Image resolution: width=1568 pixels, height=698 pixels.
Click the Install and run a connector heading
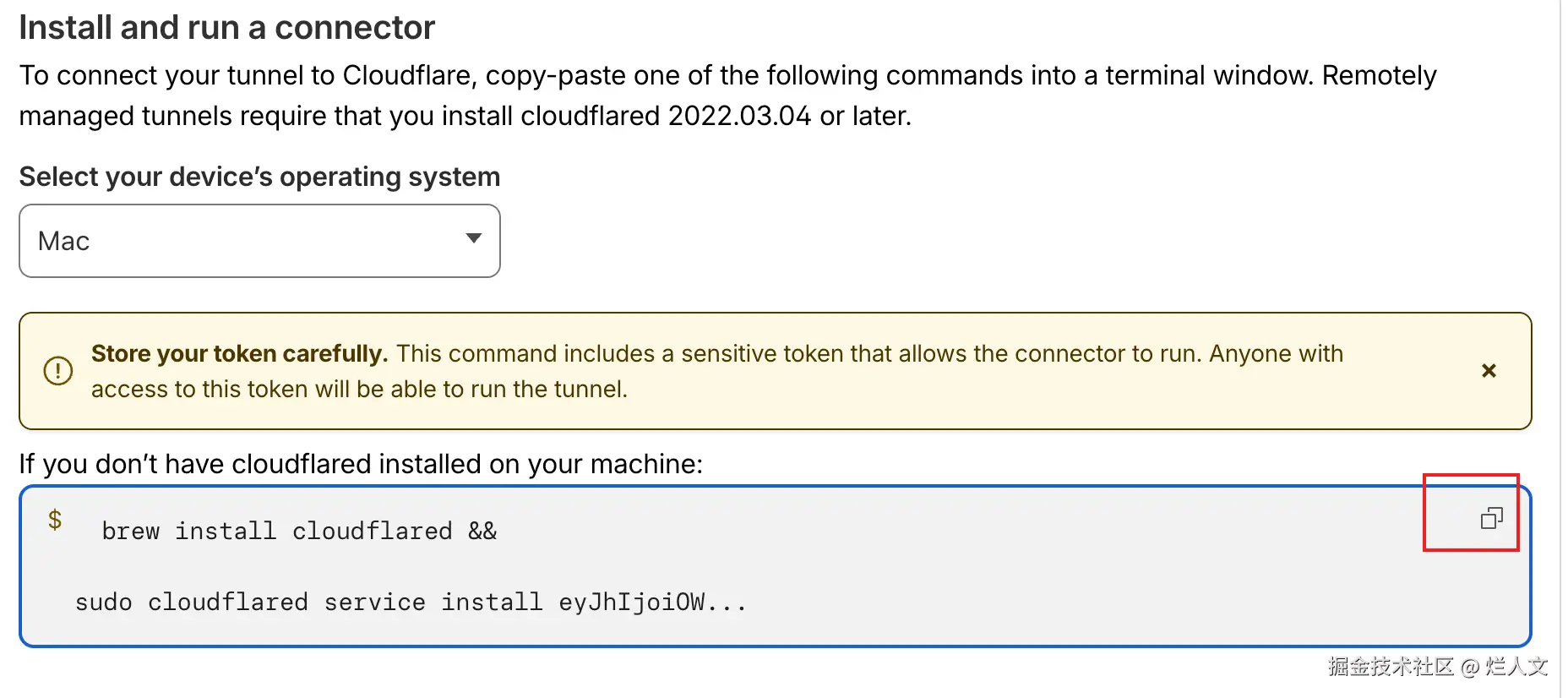(226, 28)
